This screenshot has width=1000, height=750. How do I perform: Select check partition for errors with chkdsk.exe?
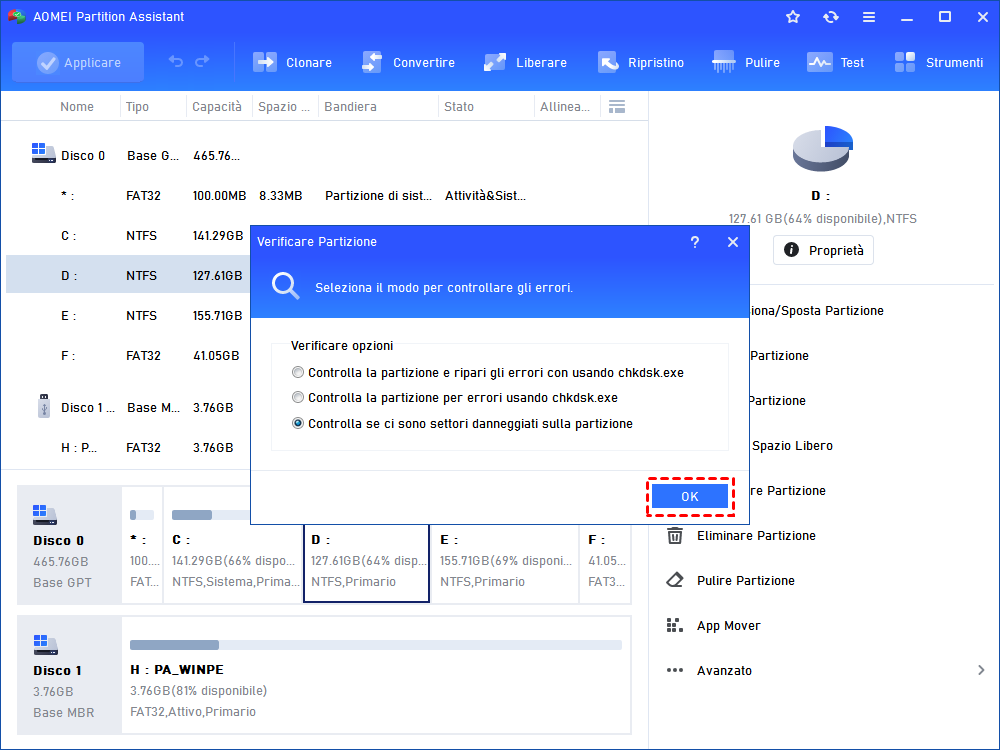pyautogui.click(x=297, y=398)
